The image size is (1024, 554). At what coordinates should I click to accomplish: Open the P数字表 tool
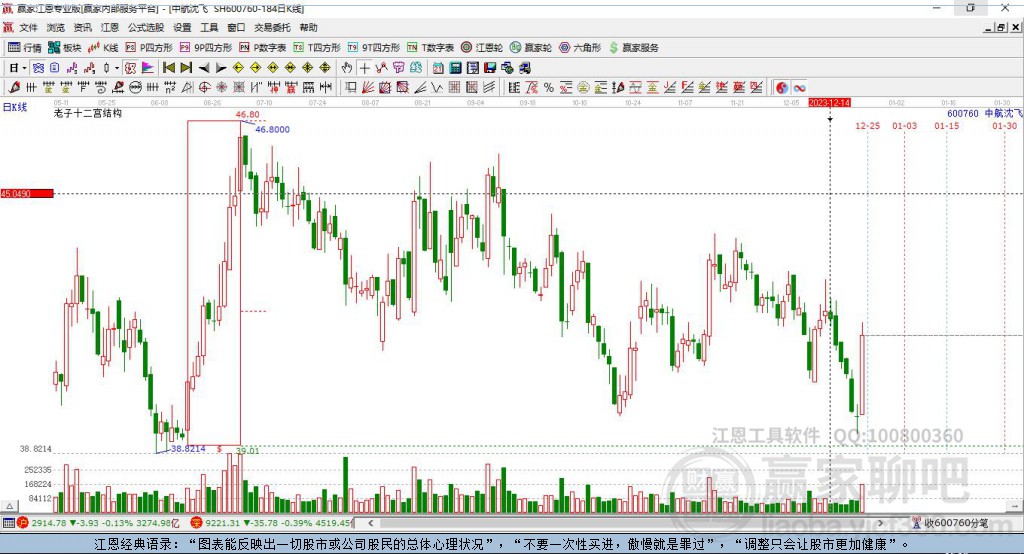point(263,48)
